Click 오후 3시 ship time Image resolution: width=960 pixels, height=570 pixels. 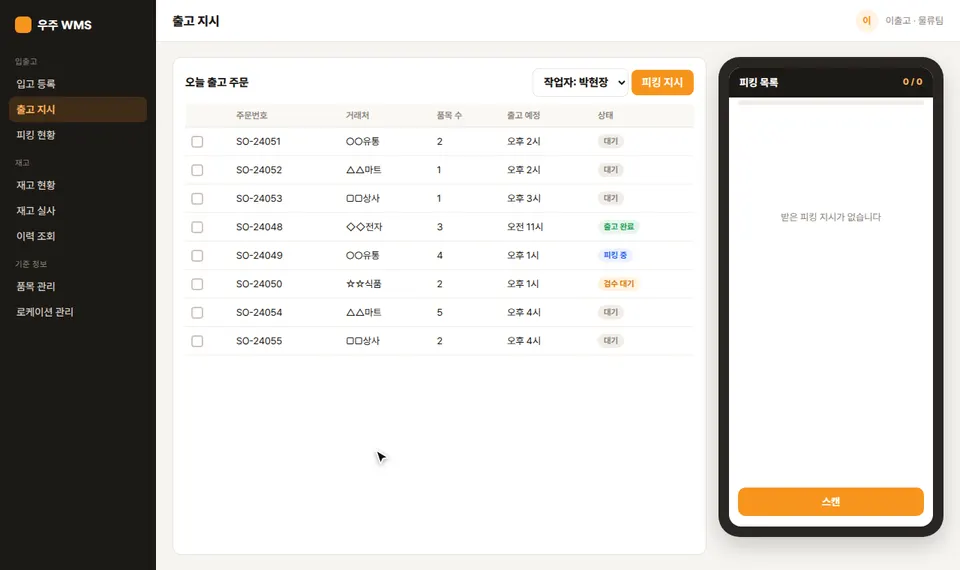(523, 198)
